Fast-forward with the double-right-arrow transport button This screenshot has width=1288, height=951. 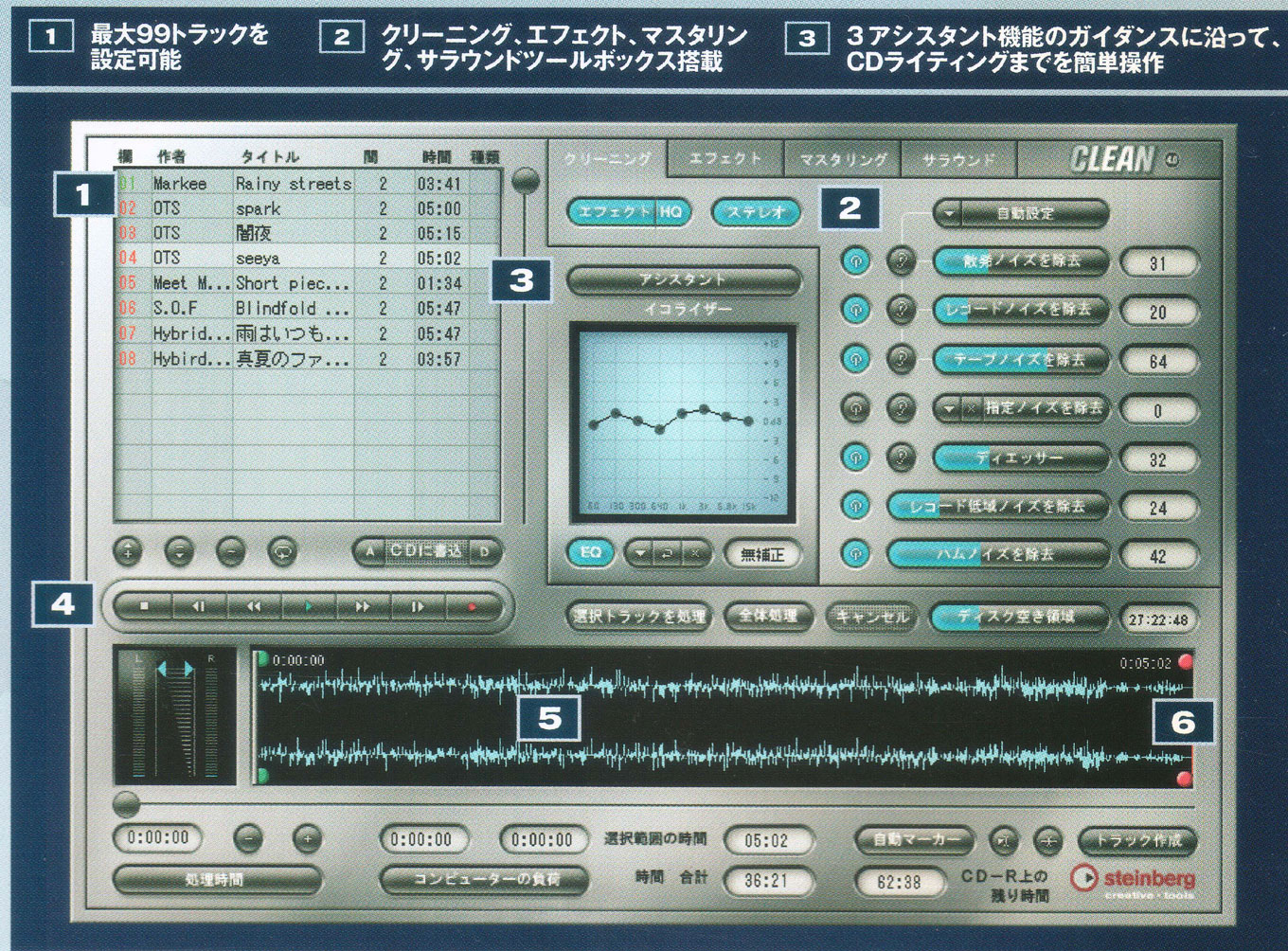363,606
